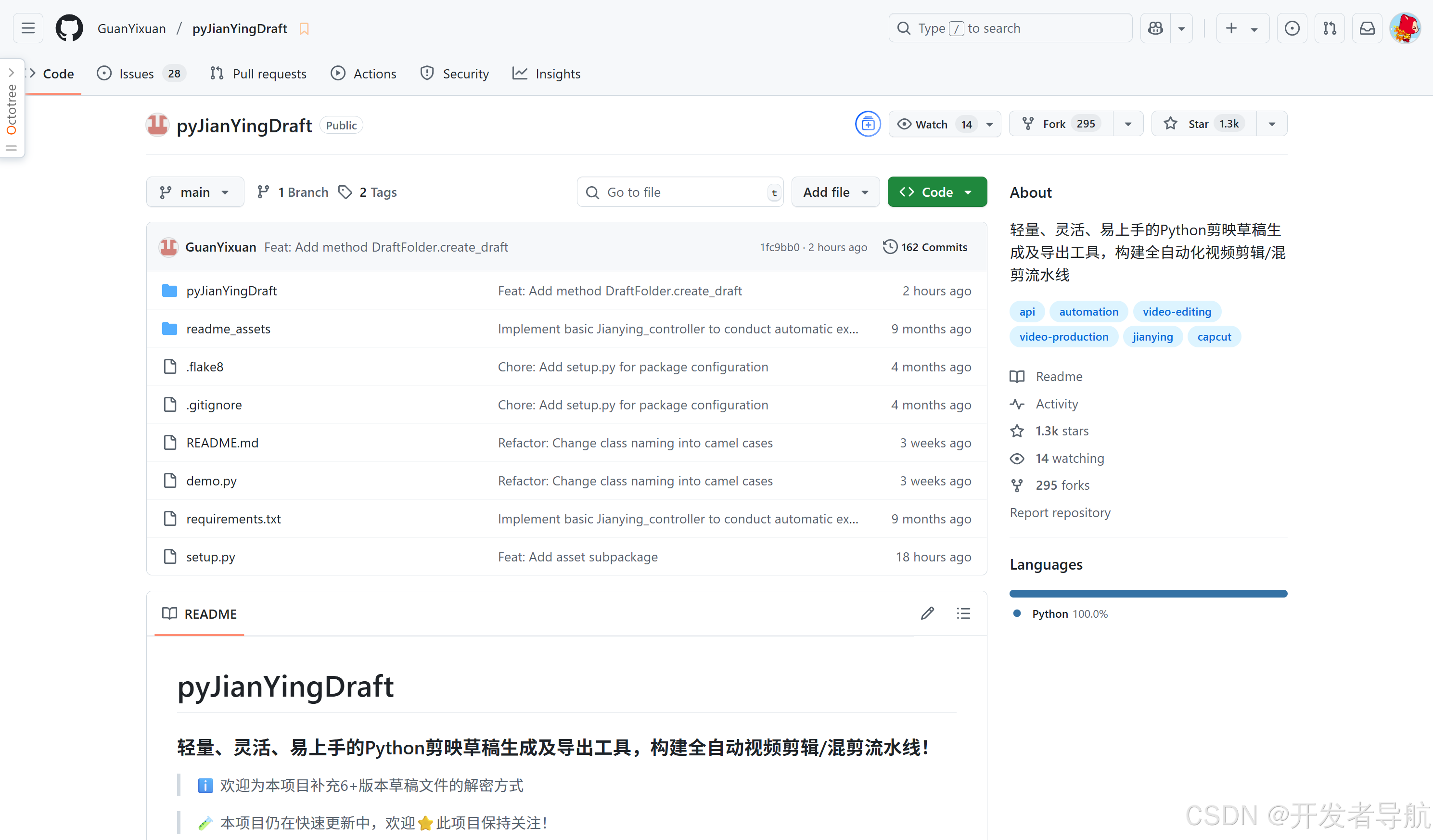This screenshot has width=1433, height=840.
Task: Click the api topic tag
Action: (x=1027, y=312)
